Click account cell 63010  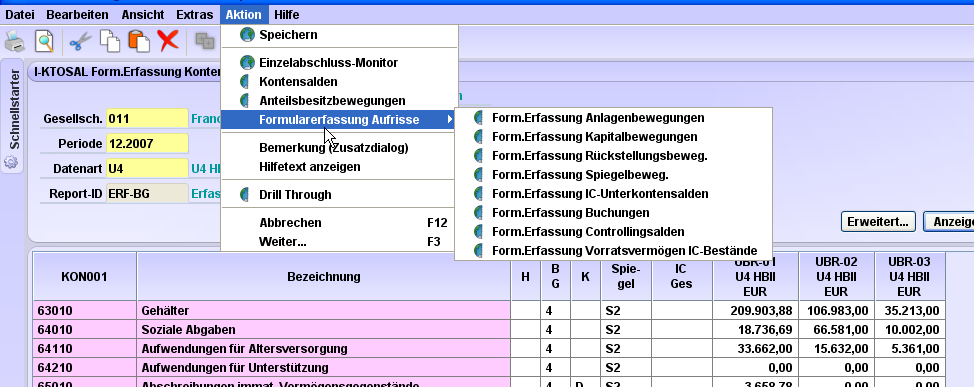[84, 311]
